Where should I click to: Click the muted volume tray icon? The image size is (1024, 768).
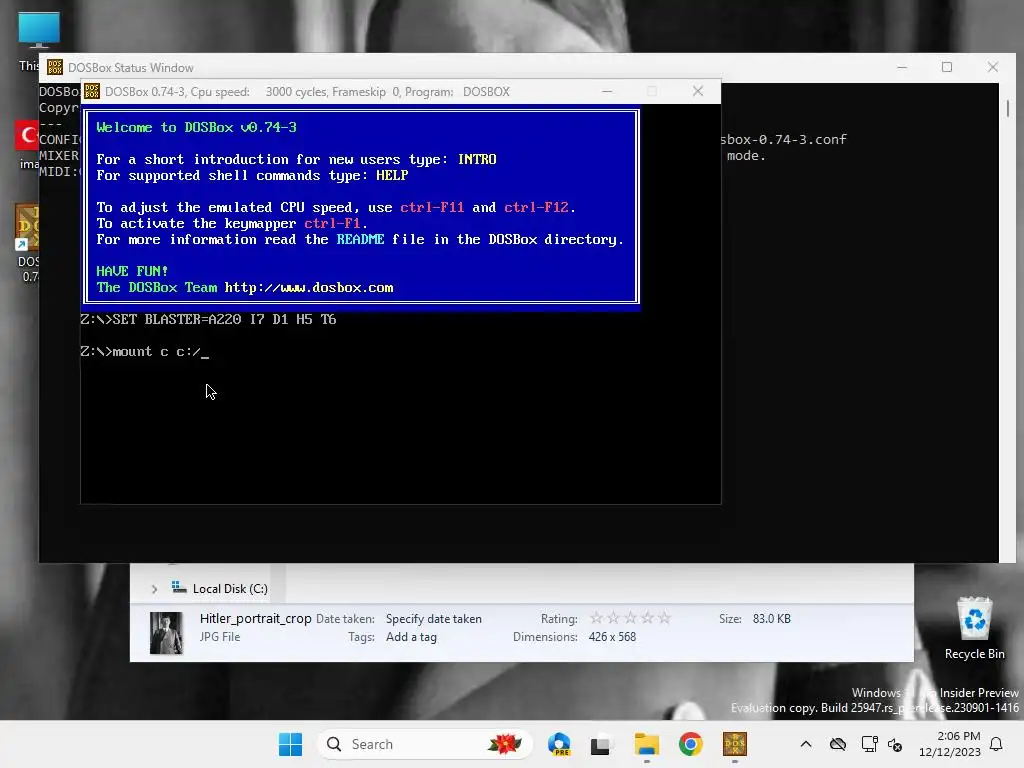click(895, 744)
